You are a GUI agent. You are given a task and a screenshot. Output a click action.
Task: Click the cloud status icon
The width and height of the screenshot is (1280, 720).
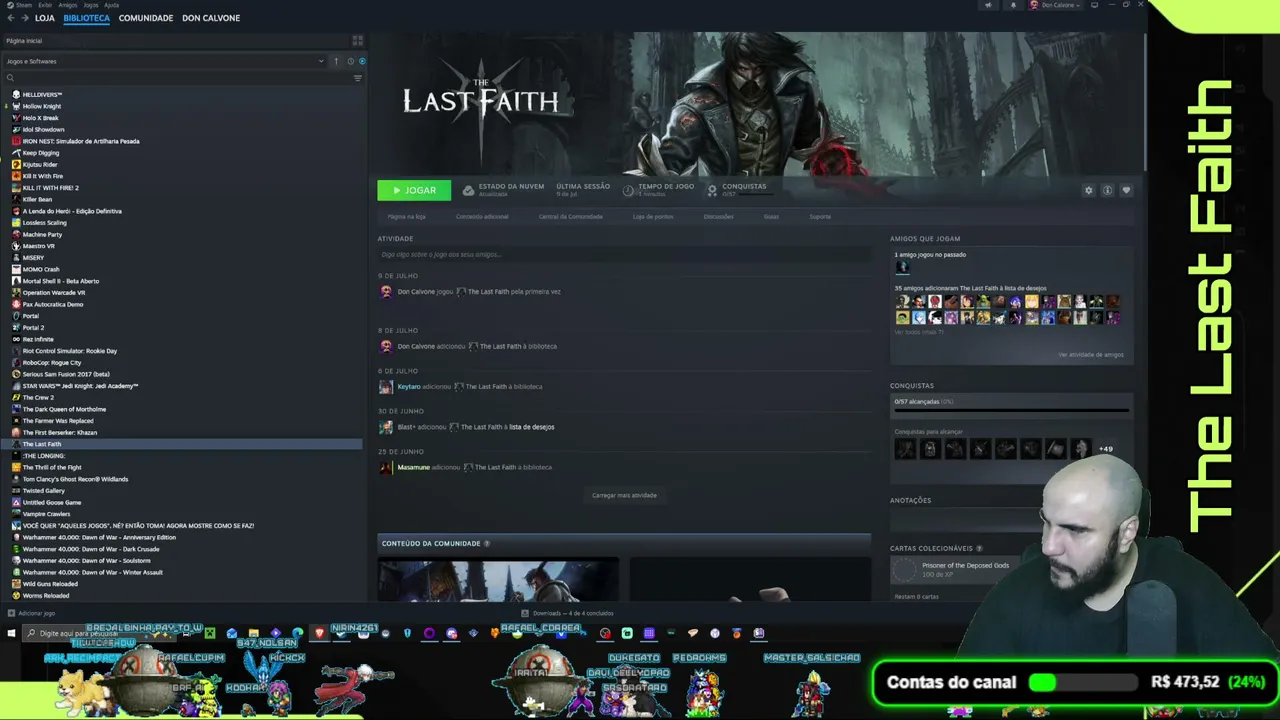click(x=468, y=190)
